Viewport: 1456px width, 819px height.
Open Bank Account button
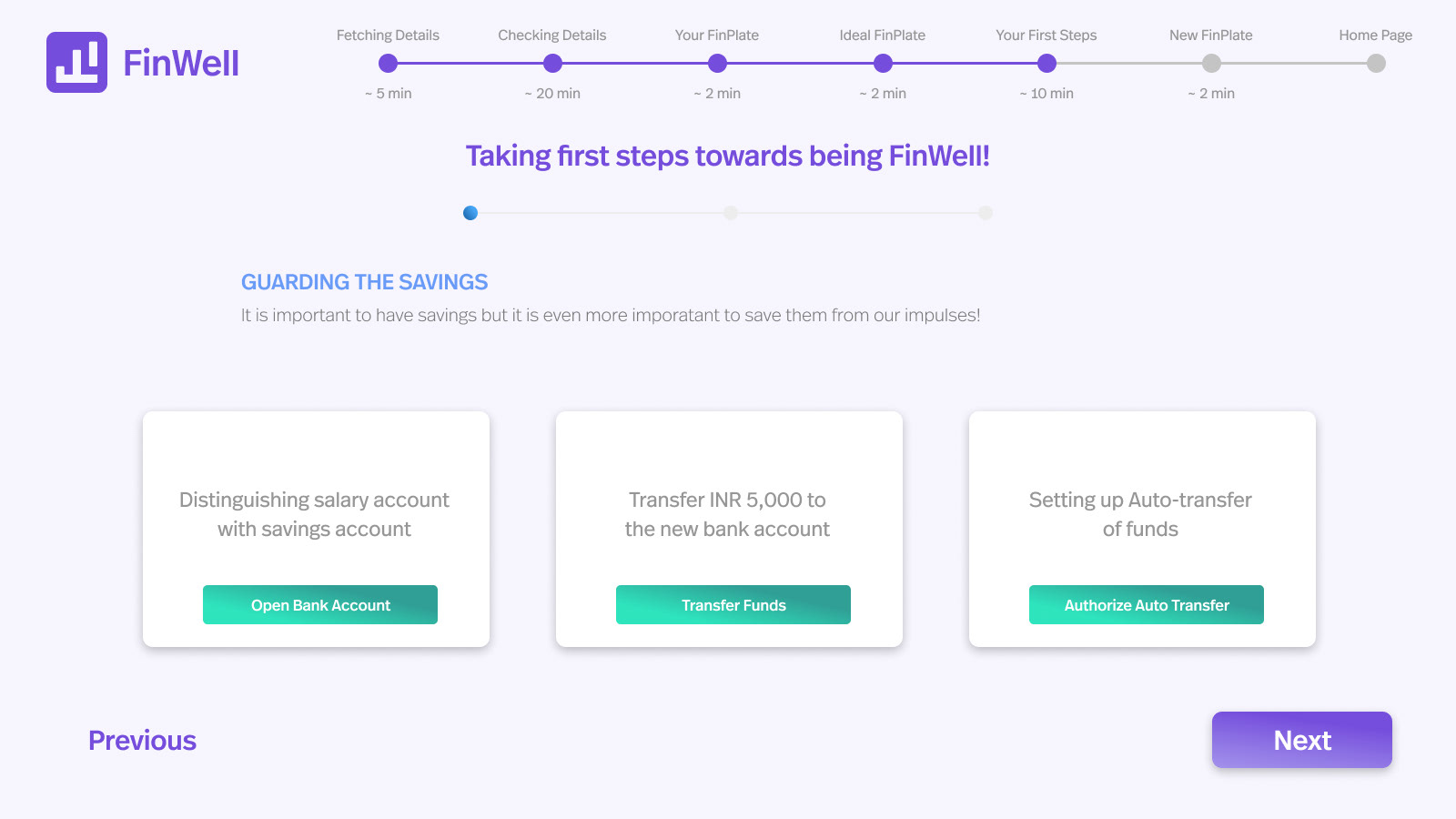tap(320, 605)
